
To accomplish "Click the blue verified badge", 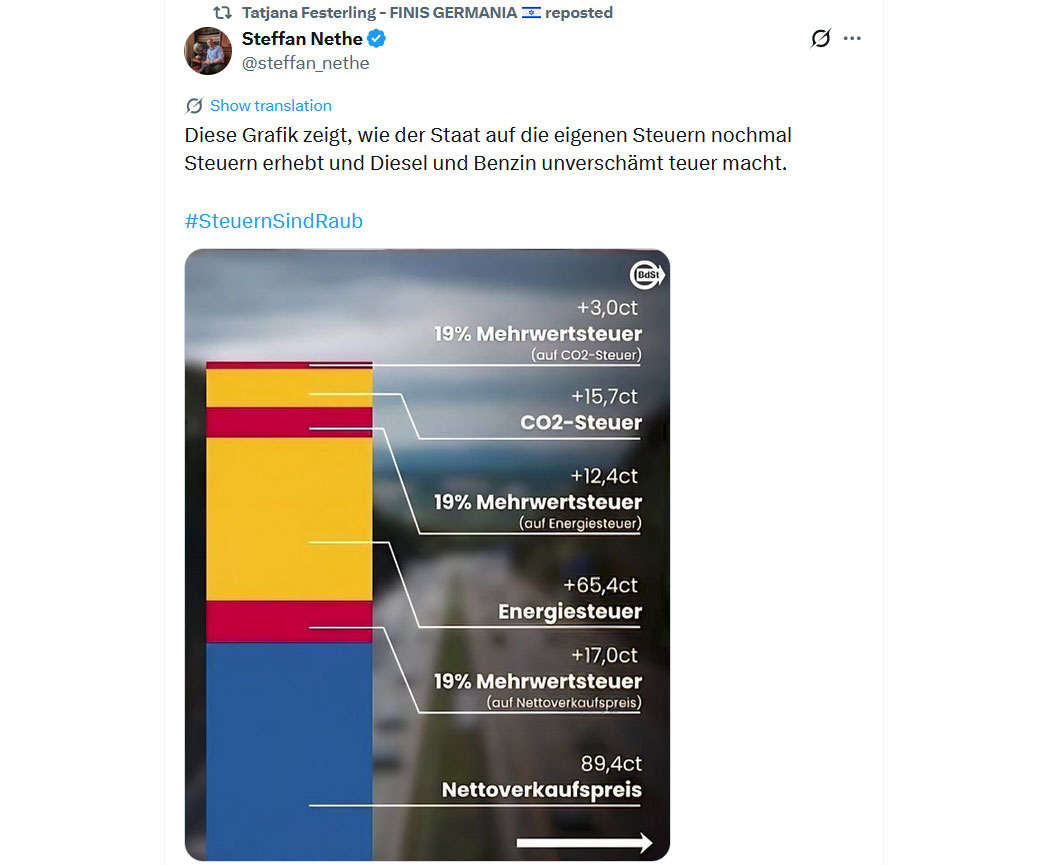I will click(377, 40).
